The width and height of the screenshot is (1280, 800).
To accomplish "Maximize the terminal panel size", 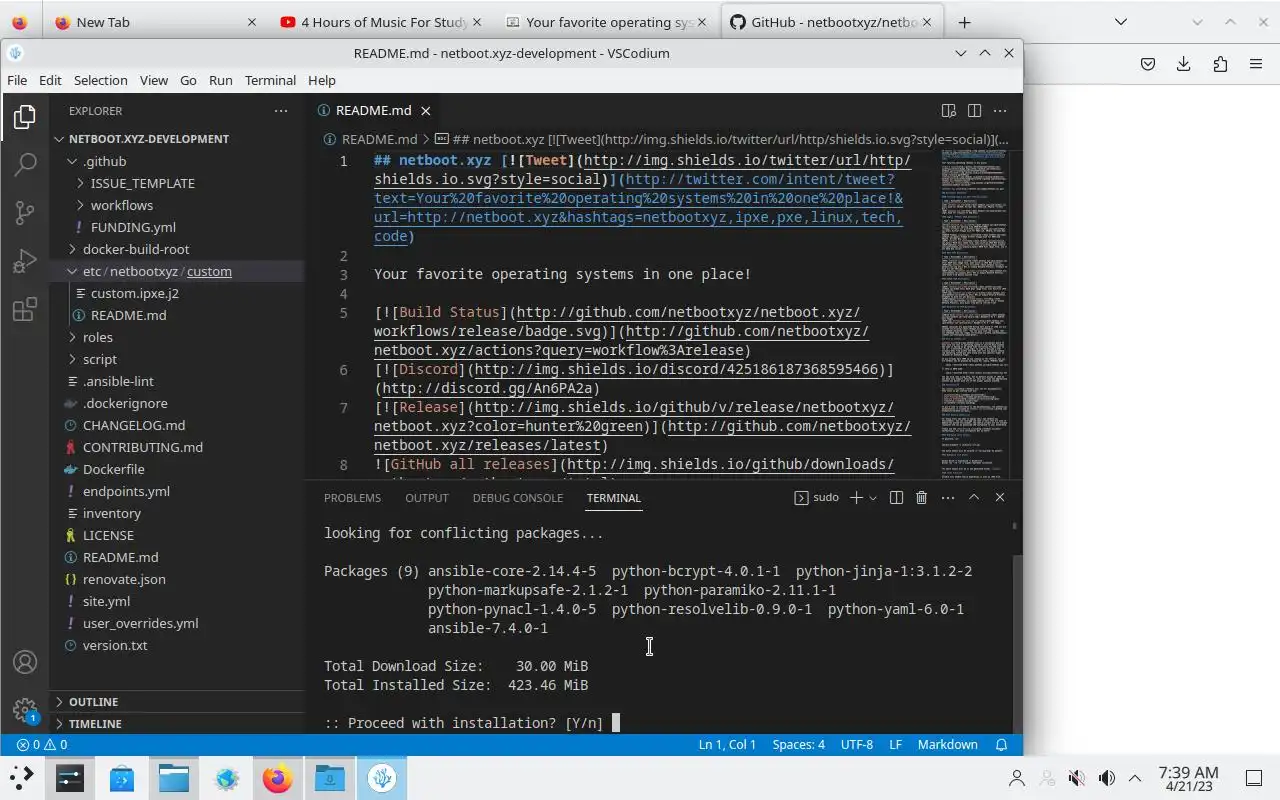I will pos(974,497).
